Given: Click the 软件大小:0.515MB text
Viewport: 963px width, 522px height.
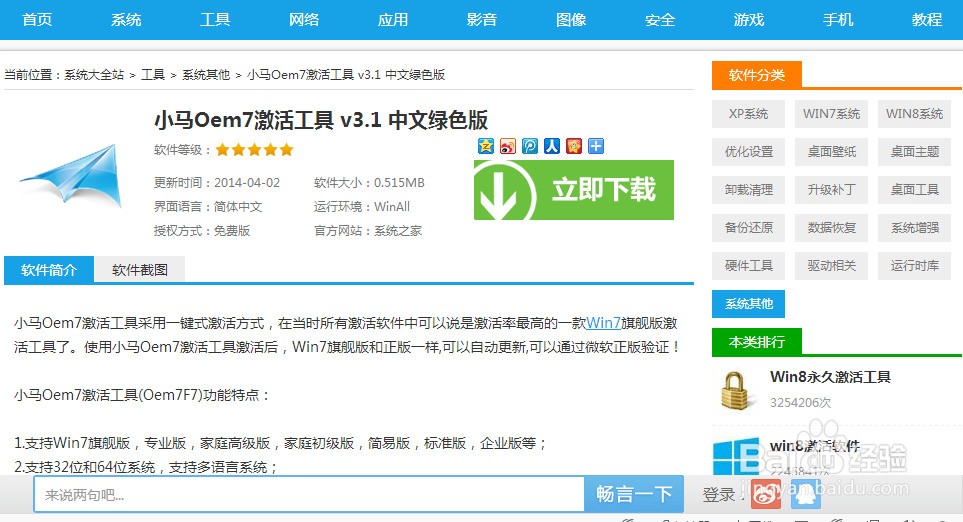Looking at the screenshot, I should click(x=369, y=183).
